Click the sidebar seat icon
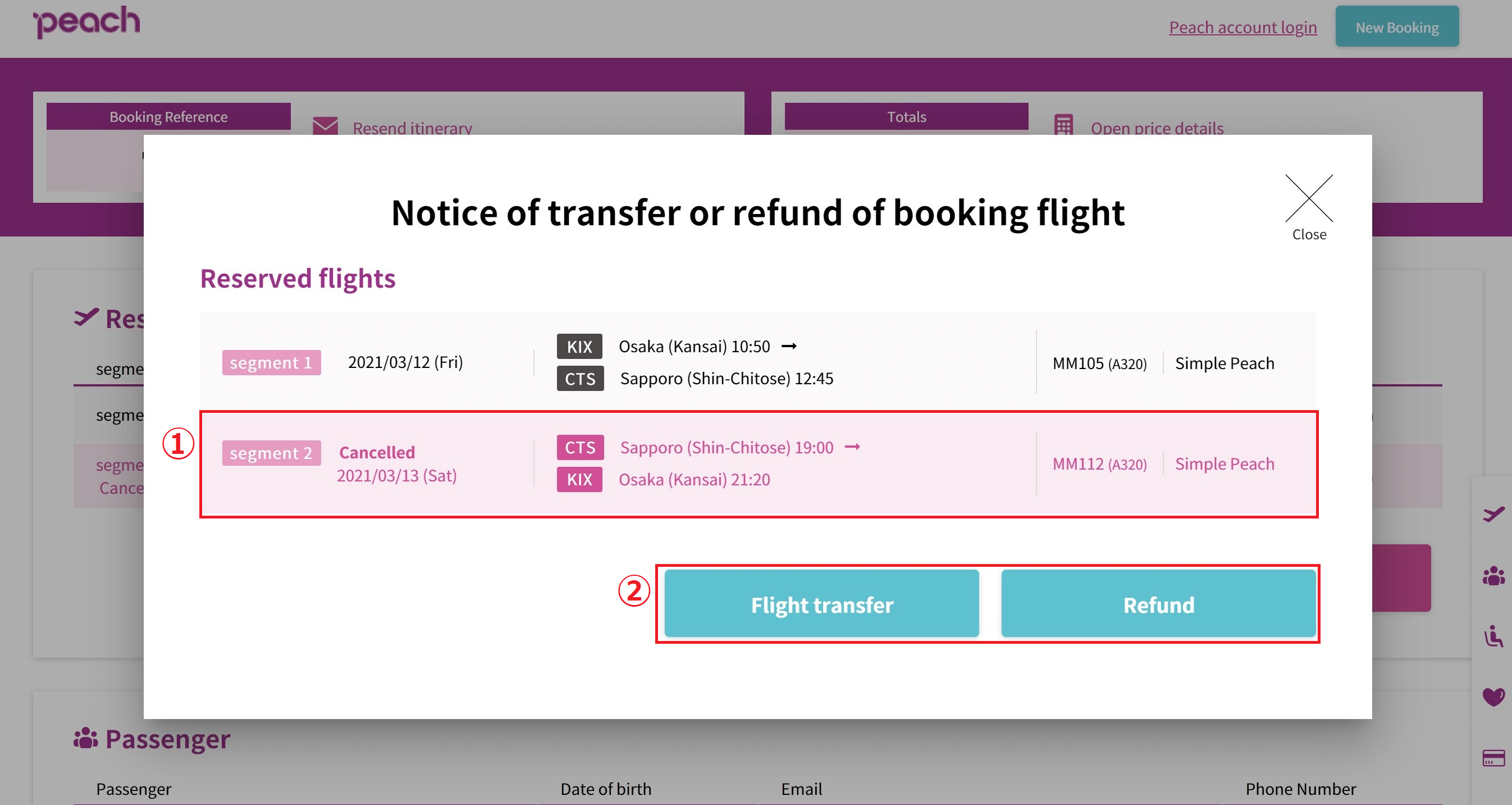The image size is (1512, 805). click(x=1493, y=636)
